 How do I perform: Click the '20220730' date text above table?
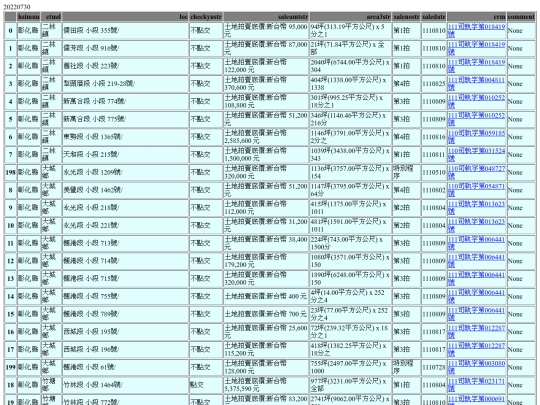17,7
